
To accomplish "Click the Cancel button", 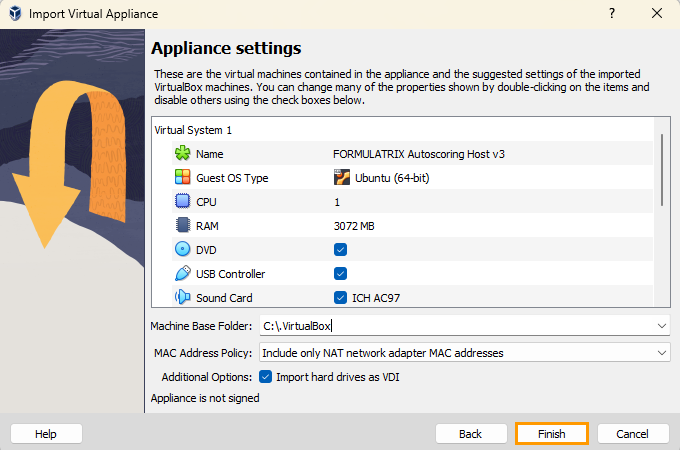I will [x=633, y=434].
